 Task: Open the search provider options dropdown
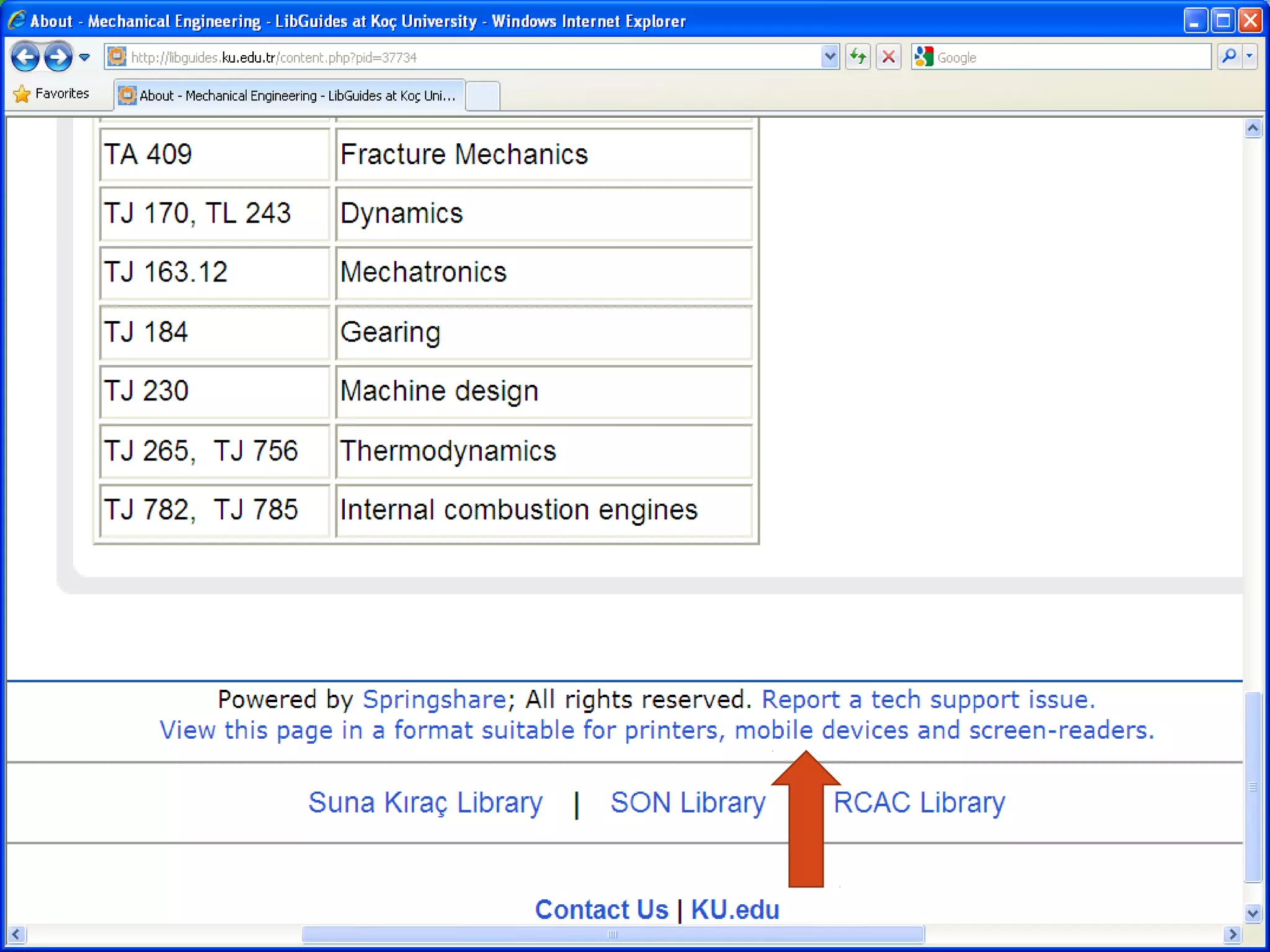(1250, 57)
